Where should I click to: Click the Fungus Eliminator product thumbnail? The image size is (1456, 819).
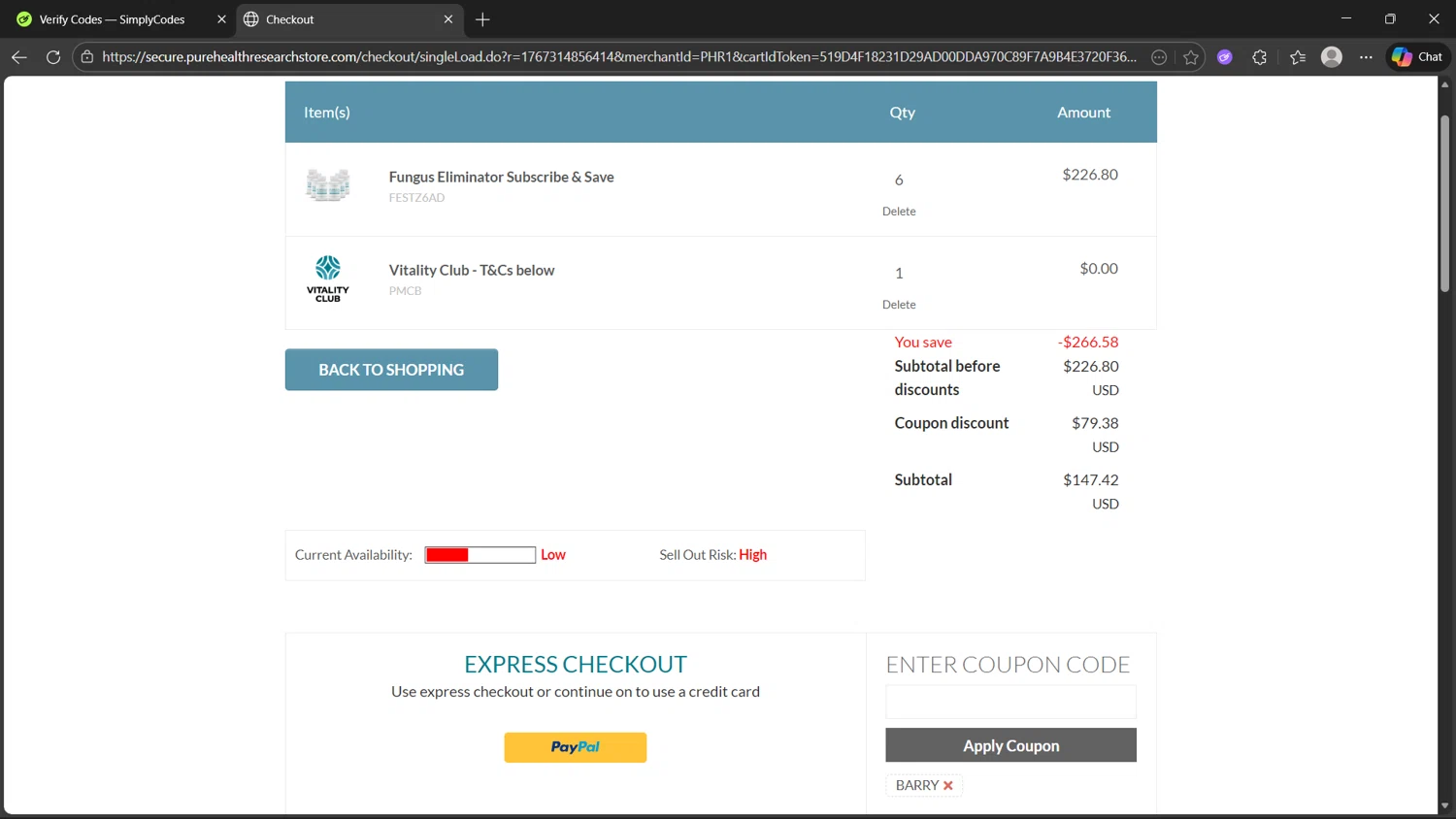[328, 184]
